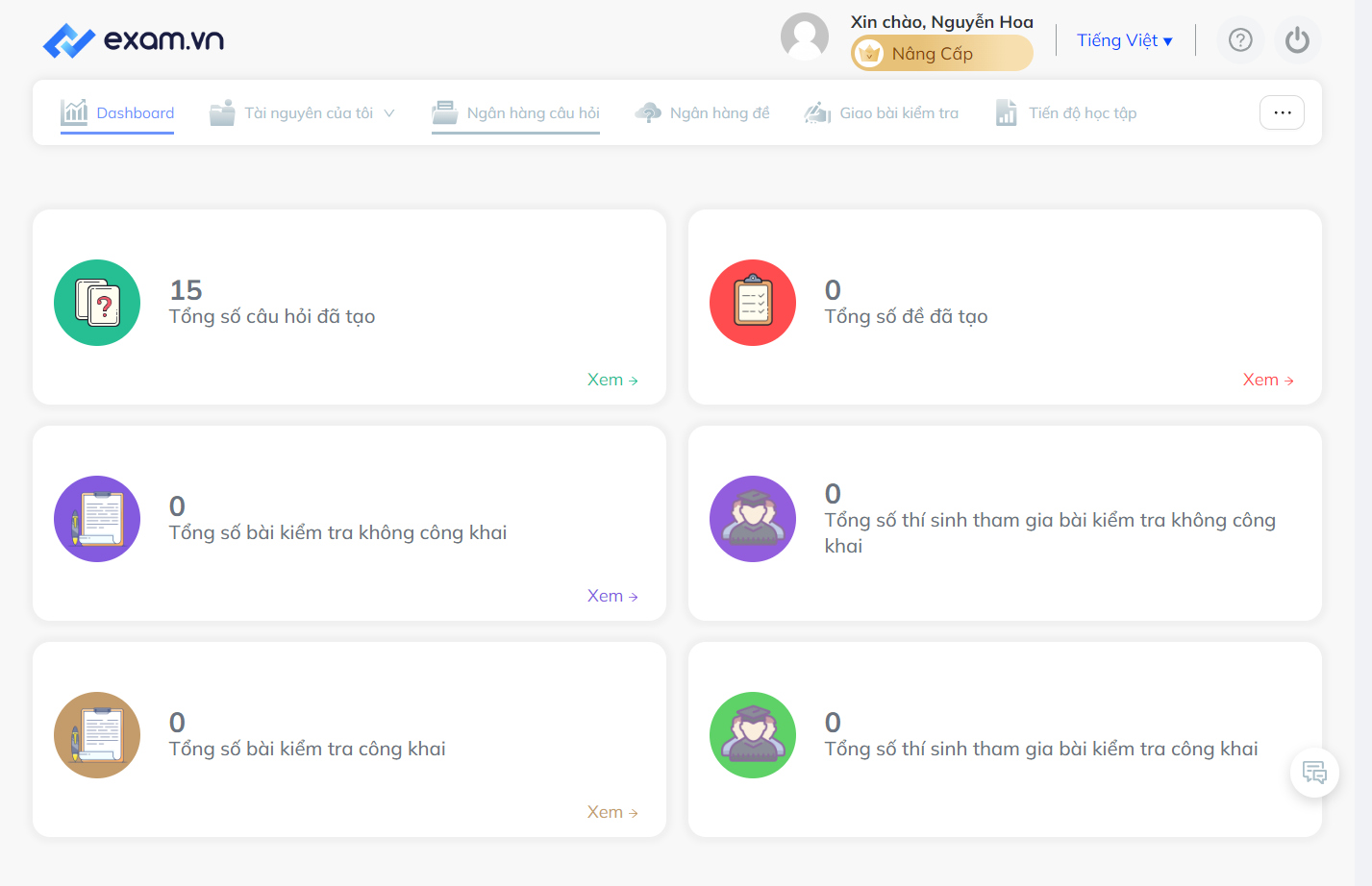Click Xem link for private tests
Viewport: 1372px width, 886px height.
click(x=612, y=596)
